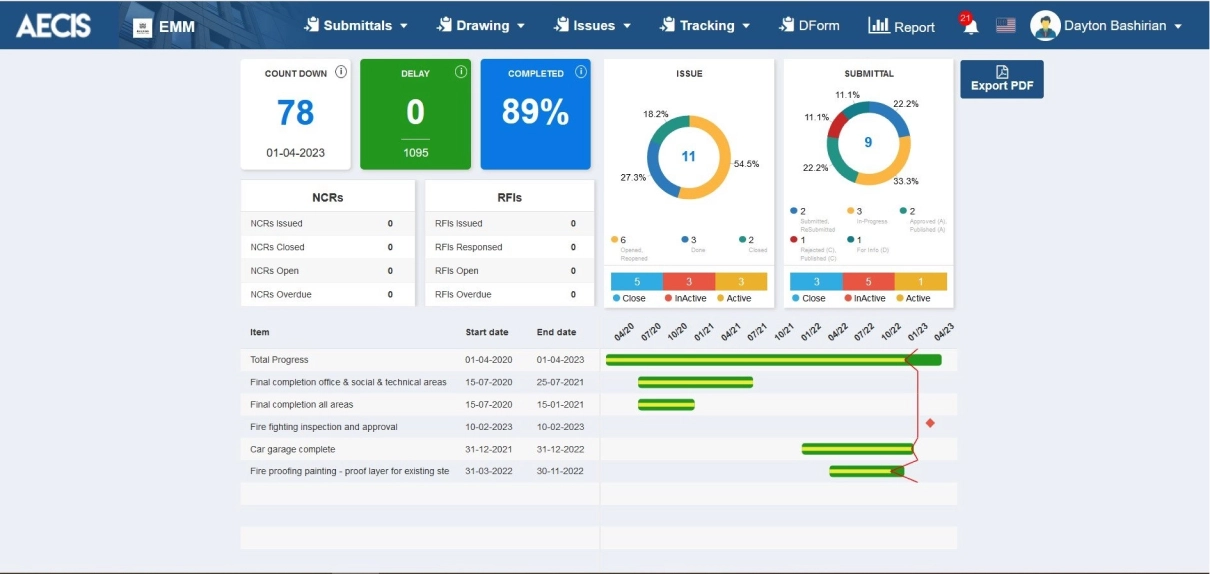Viewport: 1210px width, 574px height.
Task: Click Submittal card red InActive segment 5
Action: coord(868,282)
